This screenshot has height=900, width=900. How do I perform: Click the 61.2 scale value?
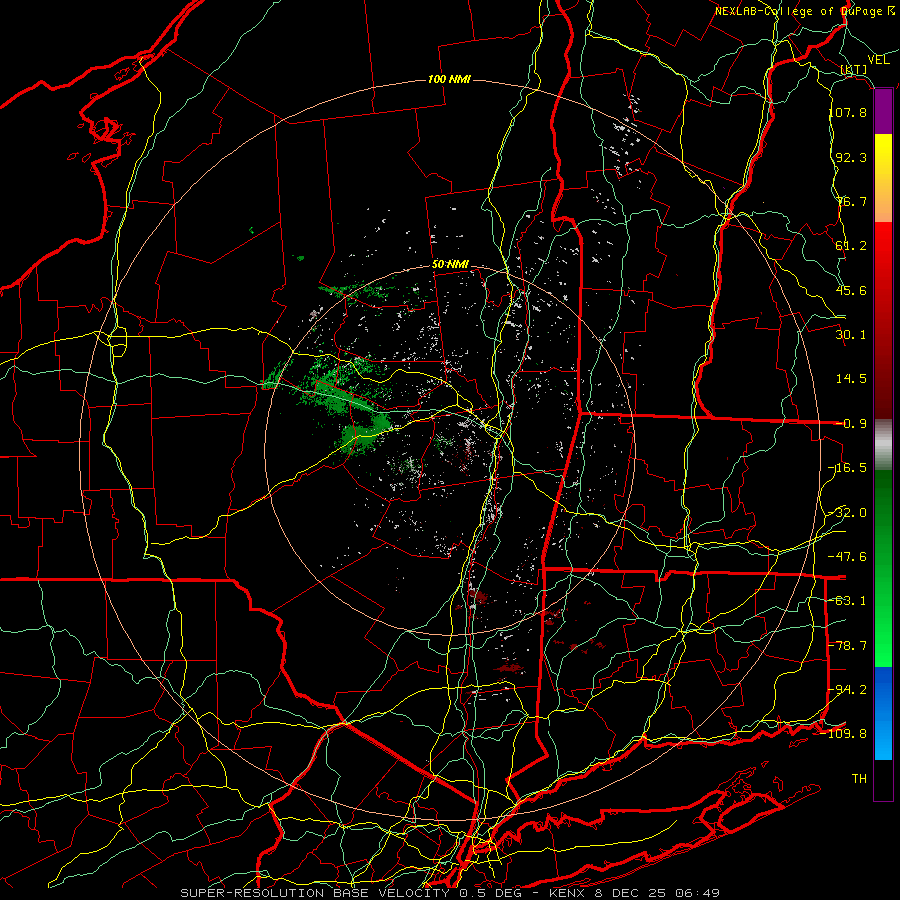[851, 246]
